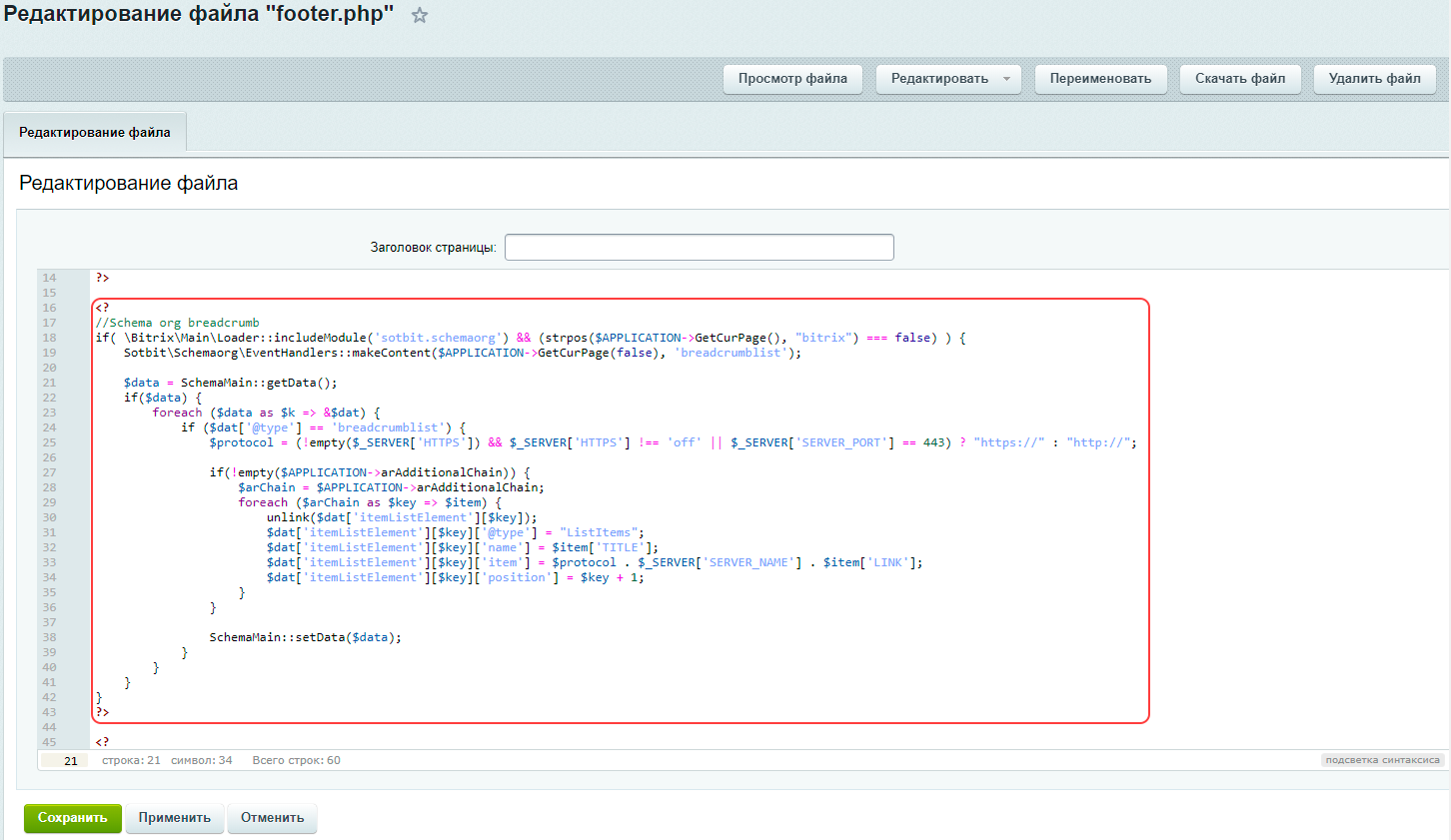Screen dimensions: 1451x840
Task: Cancel editing with Отменить button
Action: point(272,818)
